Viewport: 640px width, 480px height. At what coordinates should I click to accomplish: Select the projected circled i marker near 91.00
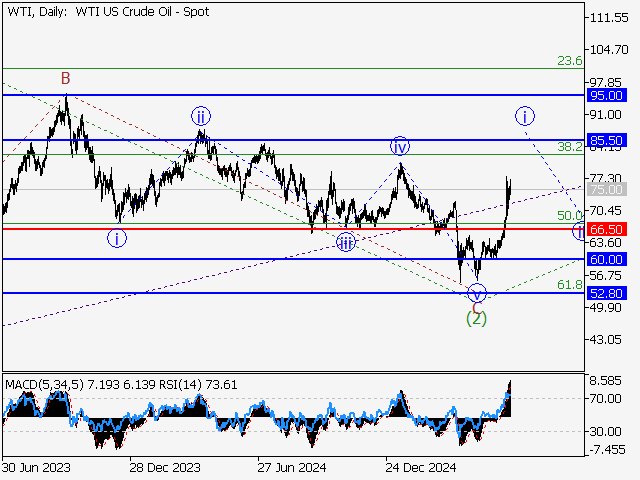pos(525,116)
